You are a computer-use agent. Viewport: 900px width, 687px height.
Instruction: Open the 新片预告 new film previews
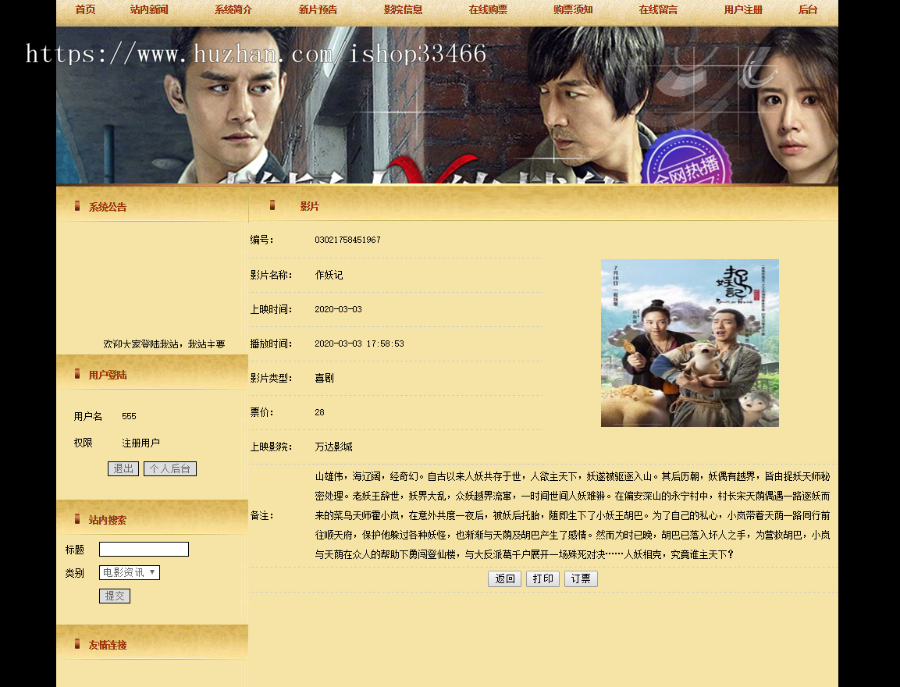(x=315, y=10)
